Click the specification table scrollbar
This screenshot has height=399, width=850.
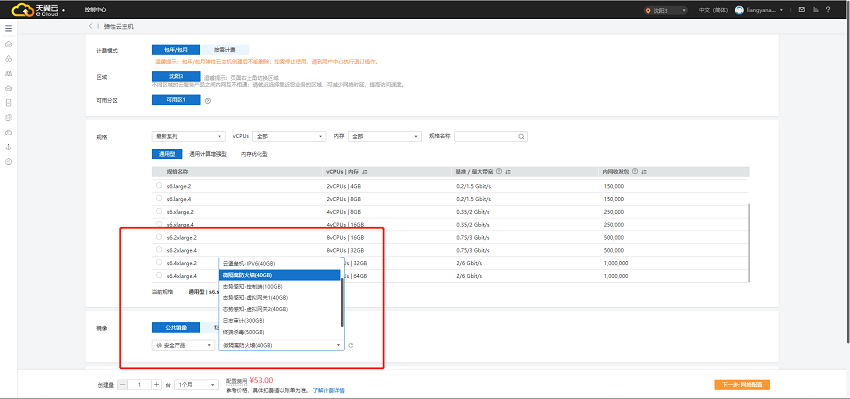pyautogui.click(x=750, y=243)
